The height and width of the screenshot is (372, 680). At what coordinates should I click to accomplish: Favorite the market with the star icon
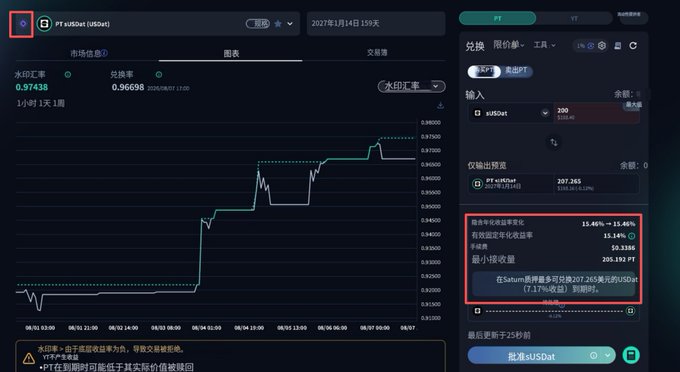point(278,24)
